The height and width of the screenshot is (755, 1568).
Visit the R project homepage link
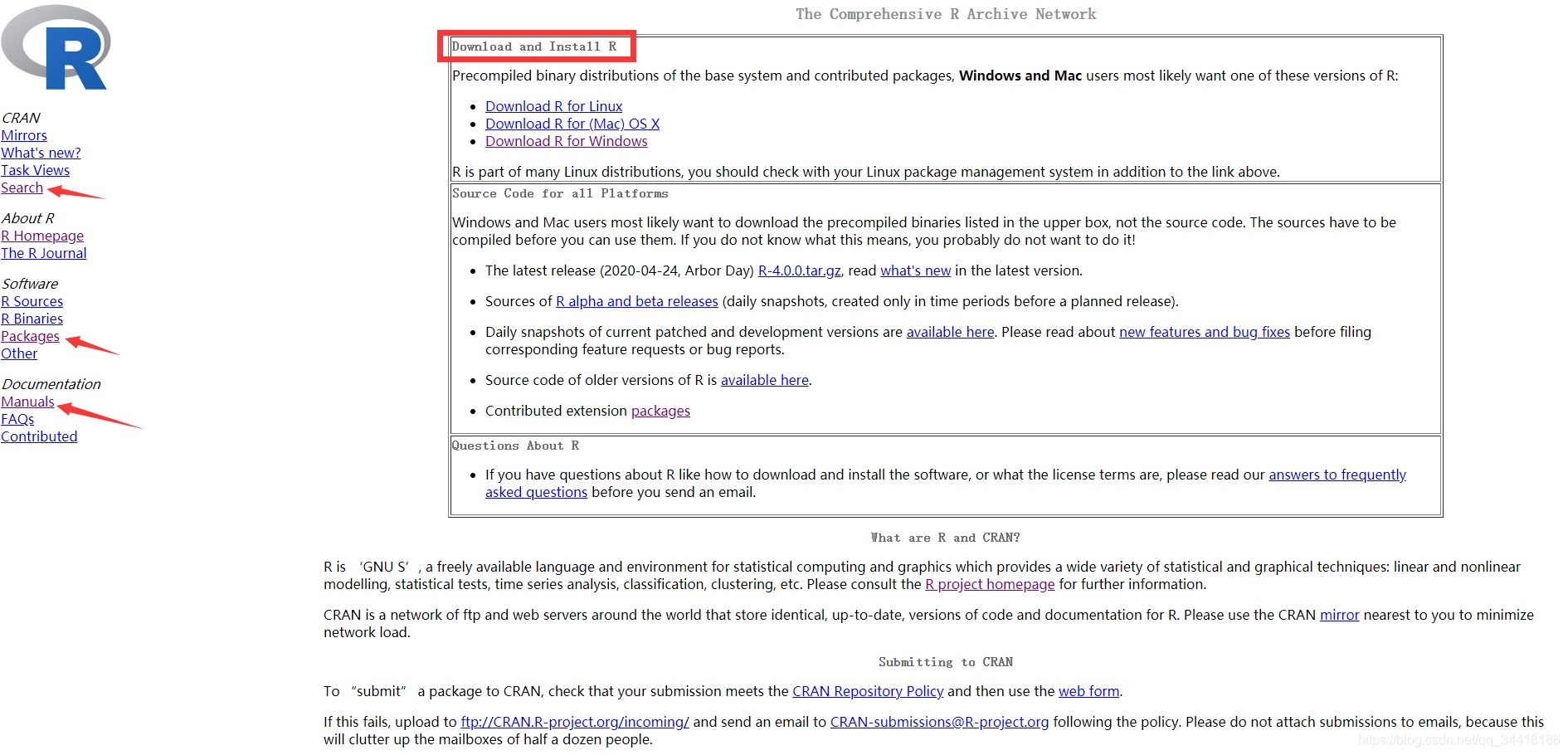click(x=990, y=584)
